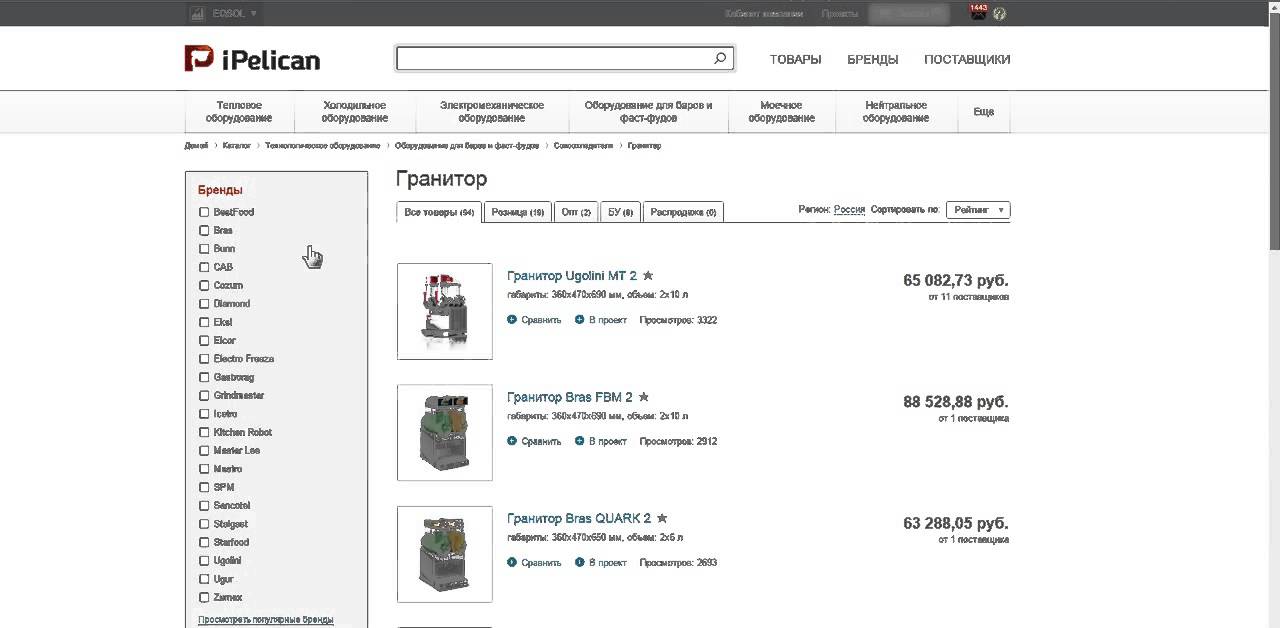The image size is (1280, 628).
Task: Click the Сокоохладители breadcrumb link
Action: click(583, 146)
